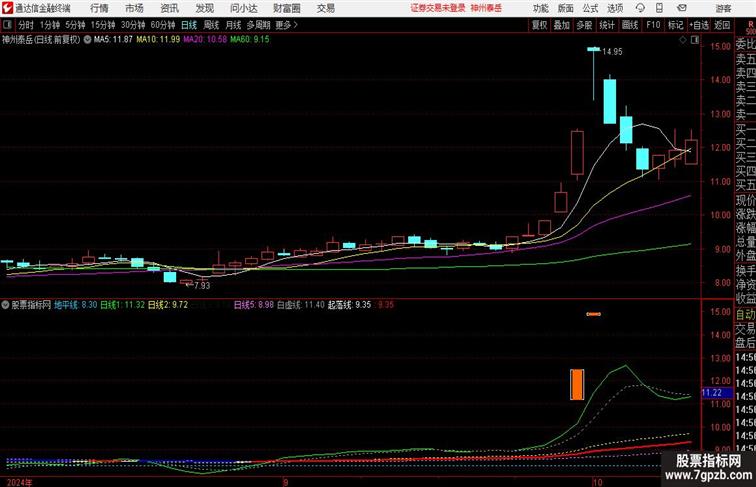This screenshot has height=487, width=756.
Task: Switch to the 分时 chart tab
Action: click(x=26, y=25)
